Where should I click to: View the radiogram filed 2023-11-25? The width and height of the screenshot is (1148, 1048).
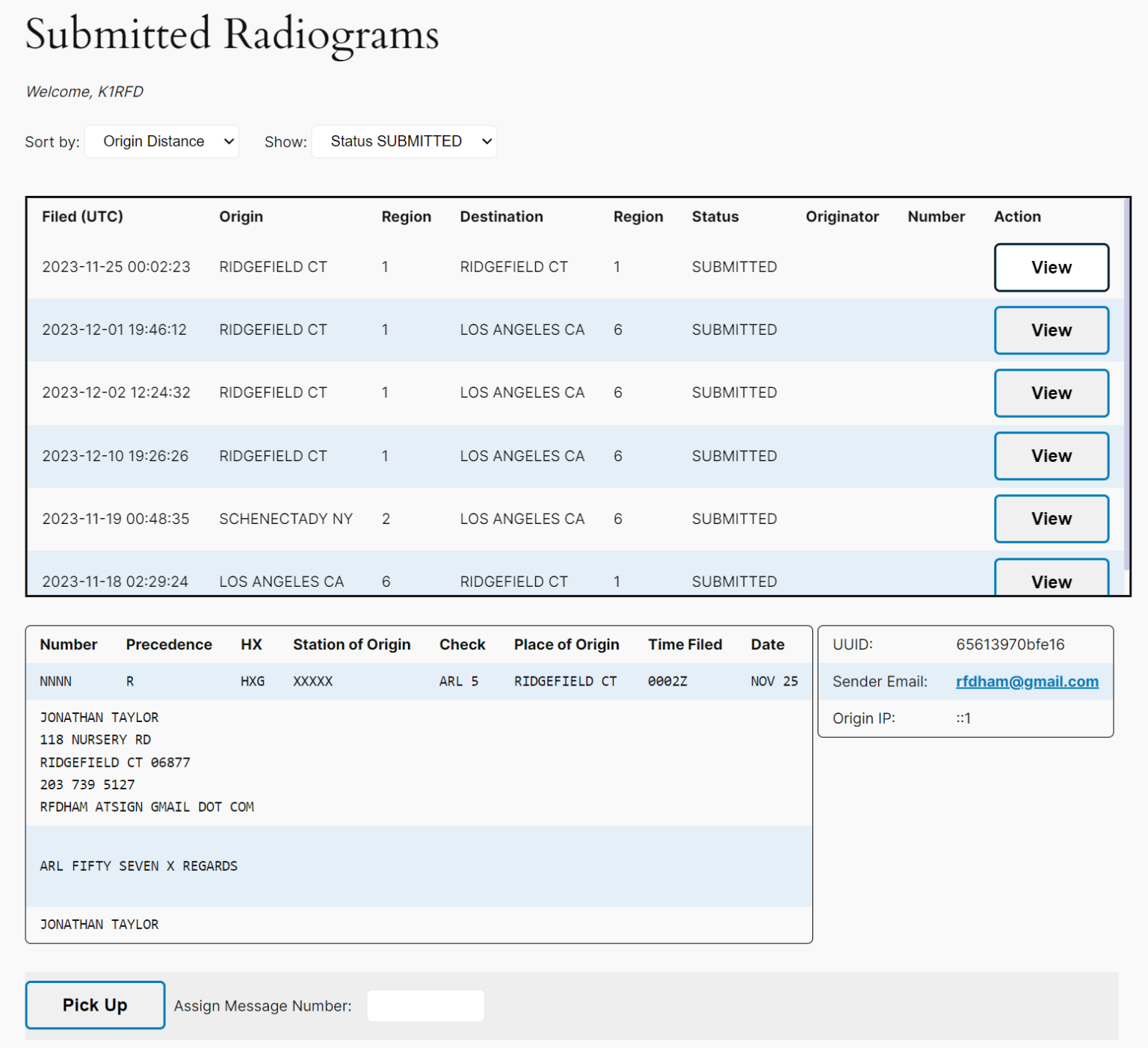pyautogui.click(x=1051, y=267)
